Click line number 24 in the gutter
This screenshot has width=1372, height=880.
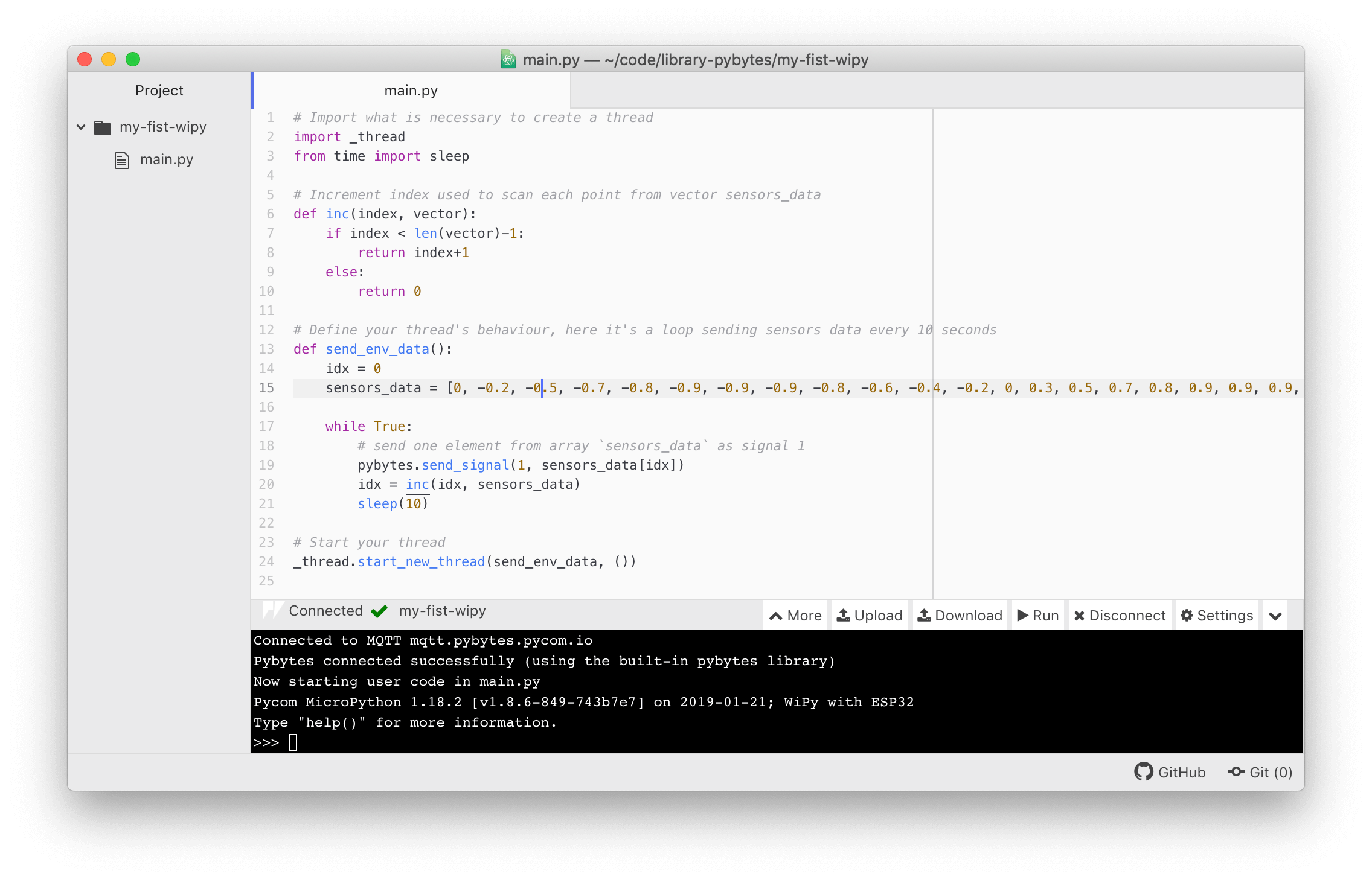pyautogui.click(x=266, y=561)
